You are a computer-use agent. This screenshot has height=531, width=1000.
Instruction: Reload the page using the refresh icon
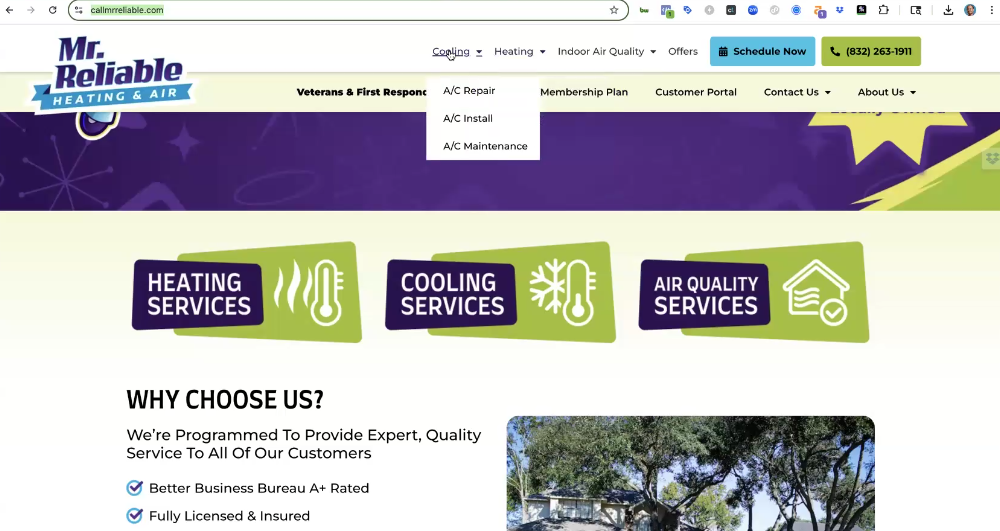(52, 10)
